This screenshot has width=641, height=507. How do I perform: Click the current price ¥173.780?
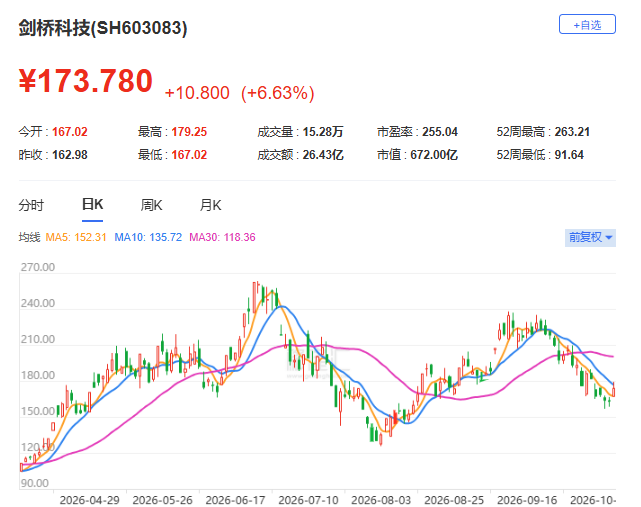85,81
